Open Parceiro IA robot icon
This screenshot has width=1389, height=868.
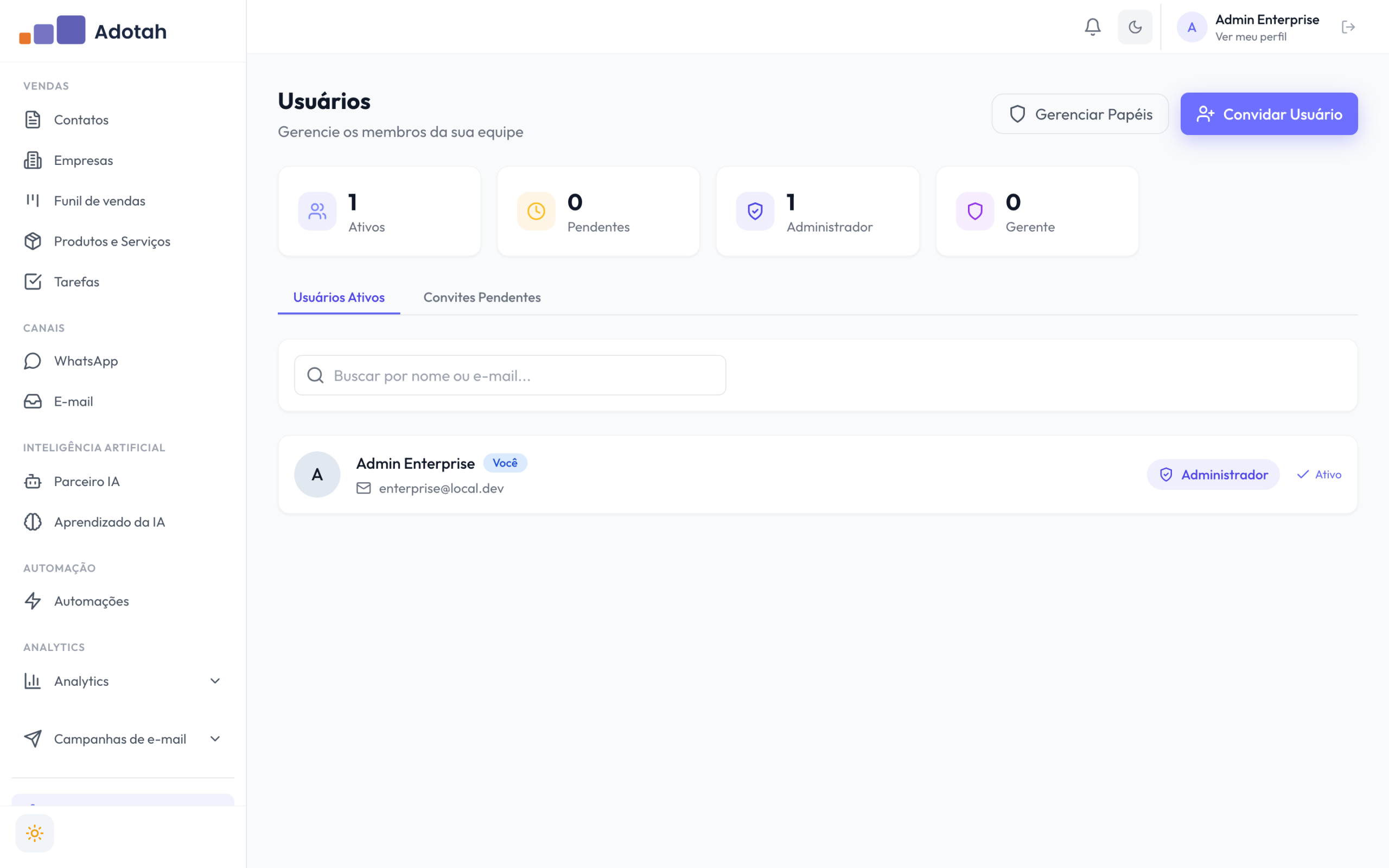tap(33, 481)
